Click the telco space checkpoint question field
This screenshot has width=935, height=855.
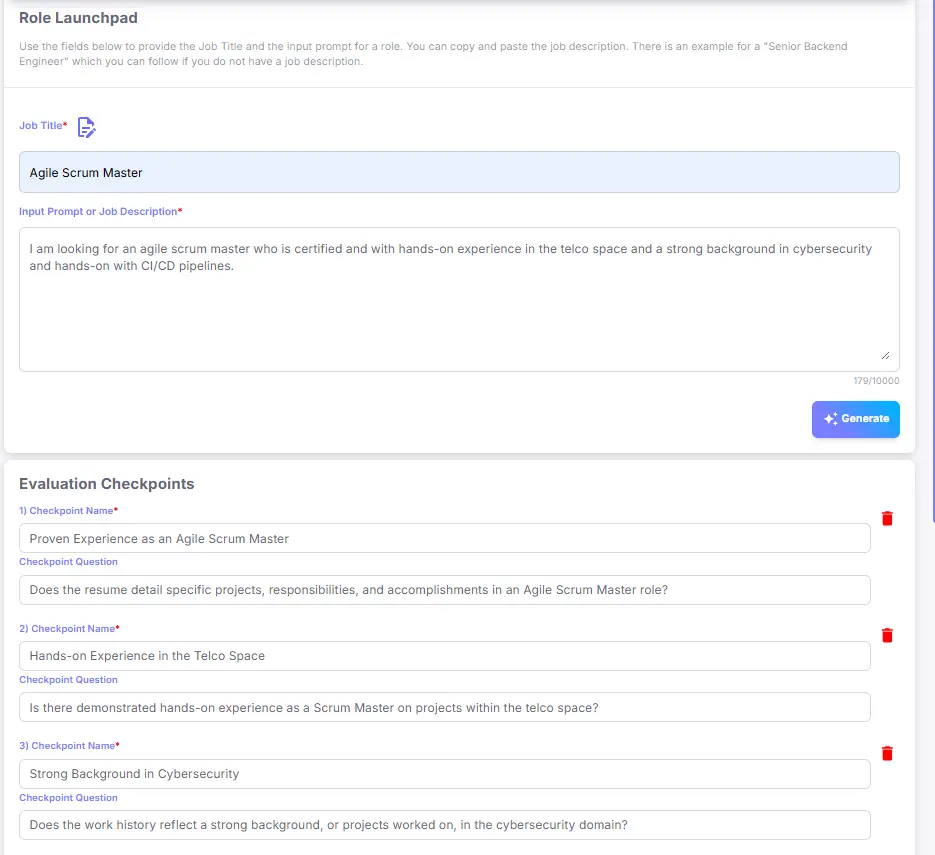tap(444, 707)
